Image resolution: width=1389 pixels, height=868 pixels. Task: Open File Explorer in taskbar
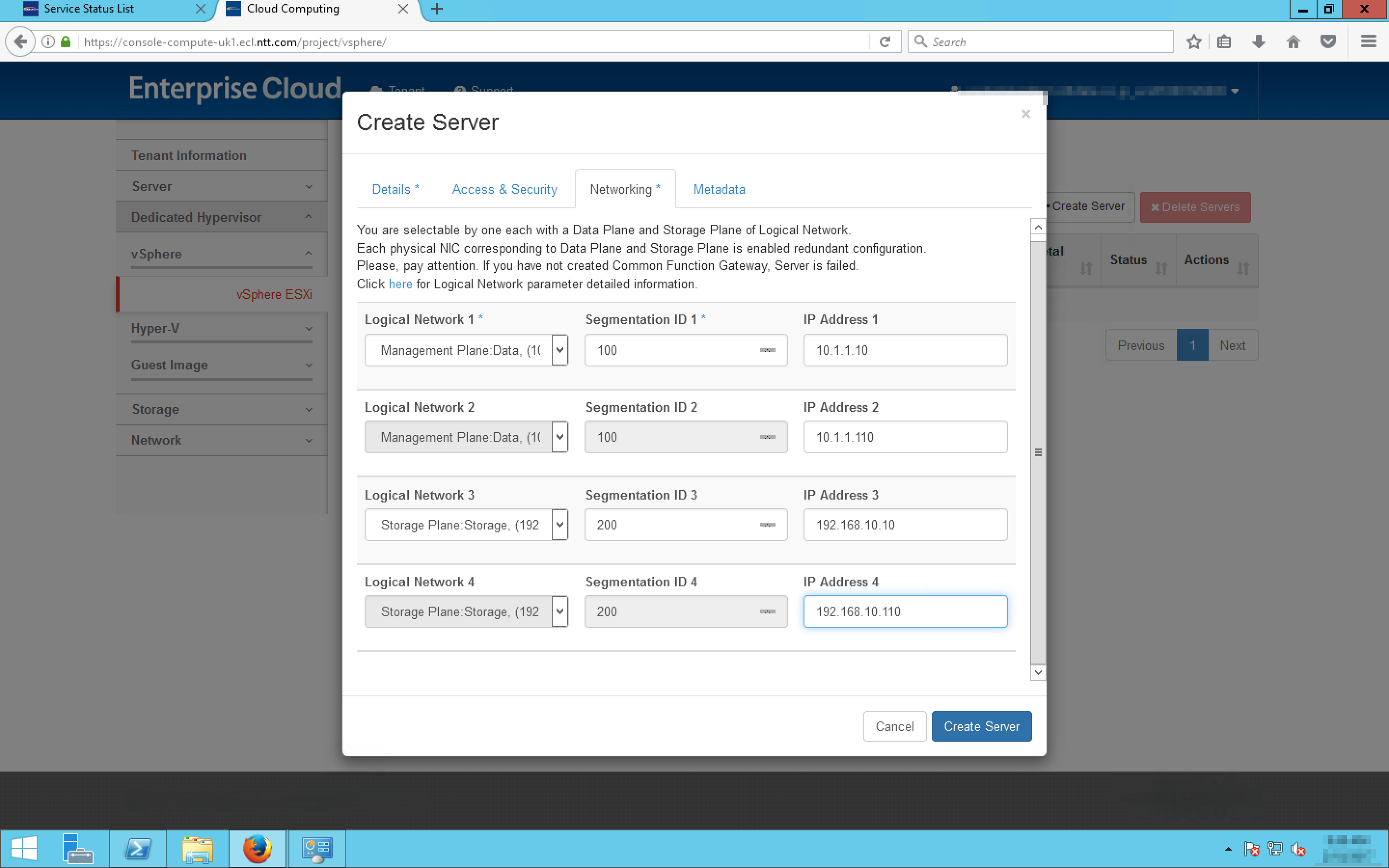197,849
